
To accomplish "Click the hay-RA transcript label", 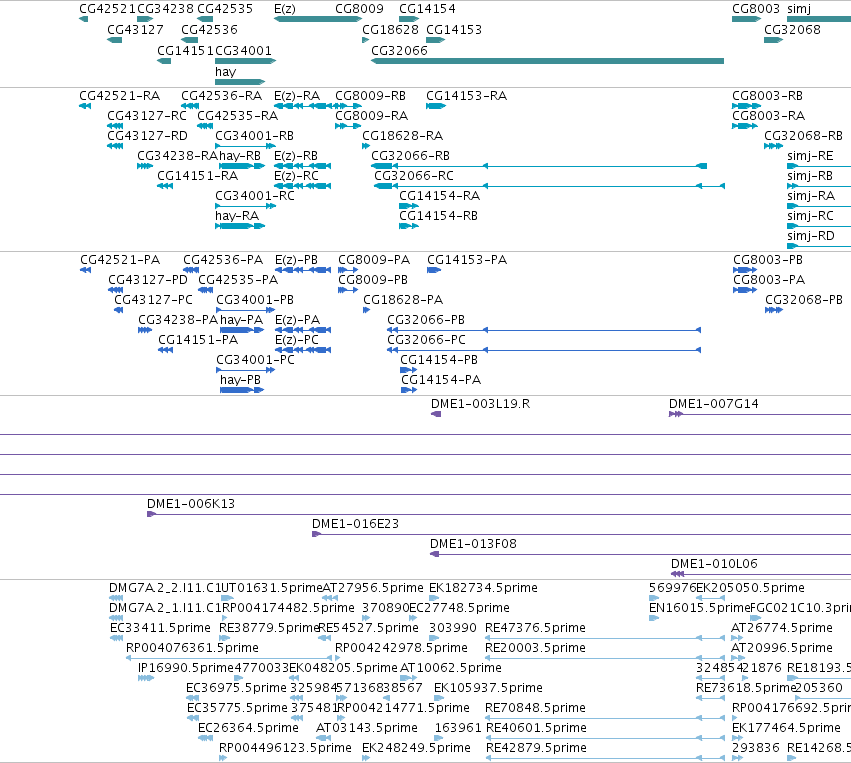I will 237,215.
